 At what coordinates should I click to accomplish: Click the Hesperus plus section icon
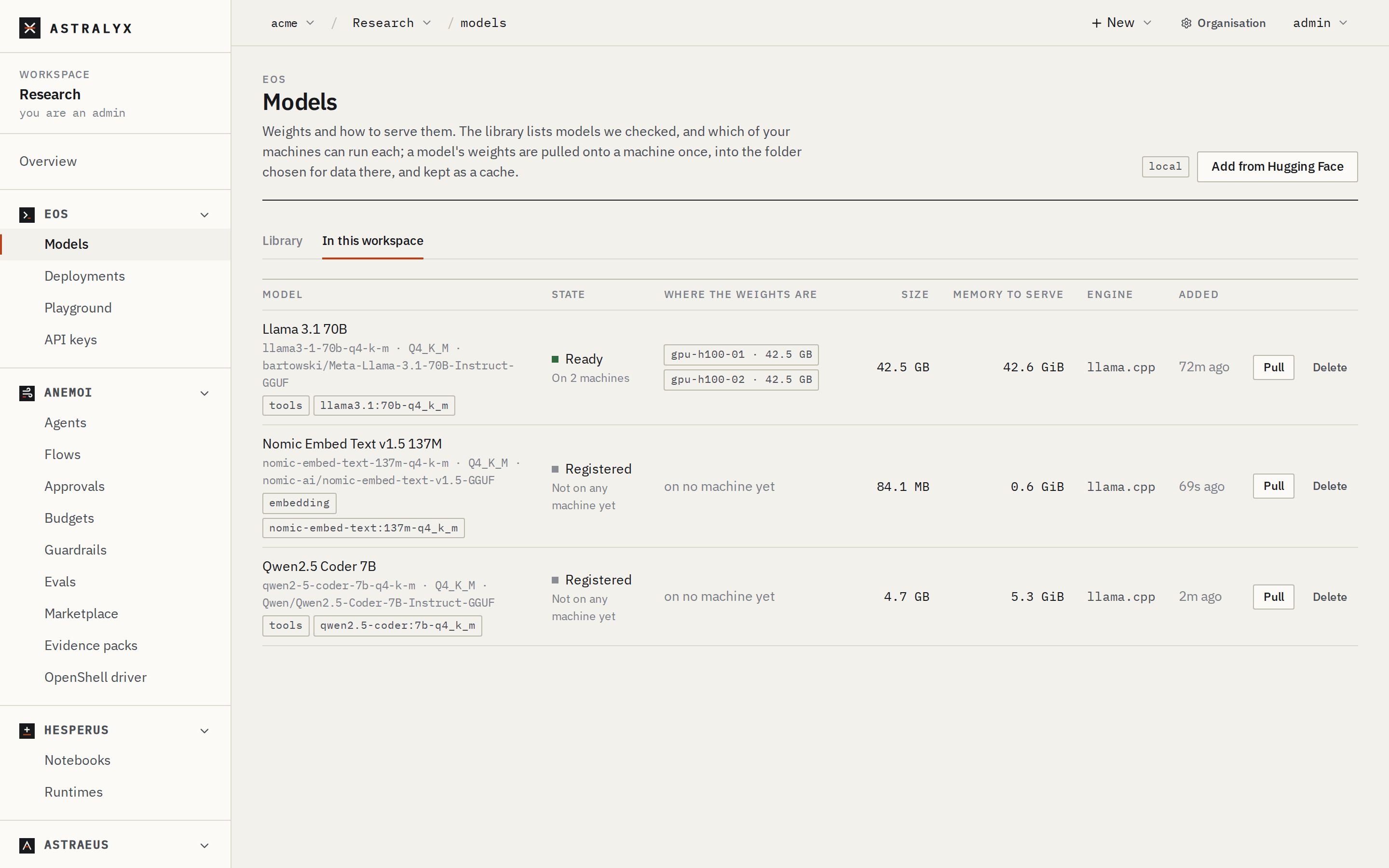click(x=27, y=731)
